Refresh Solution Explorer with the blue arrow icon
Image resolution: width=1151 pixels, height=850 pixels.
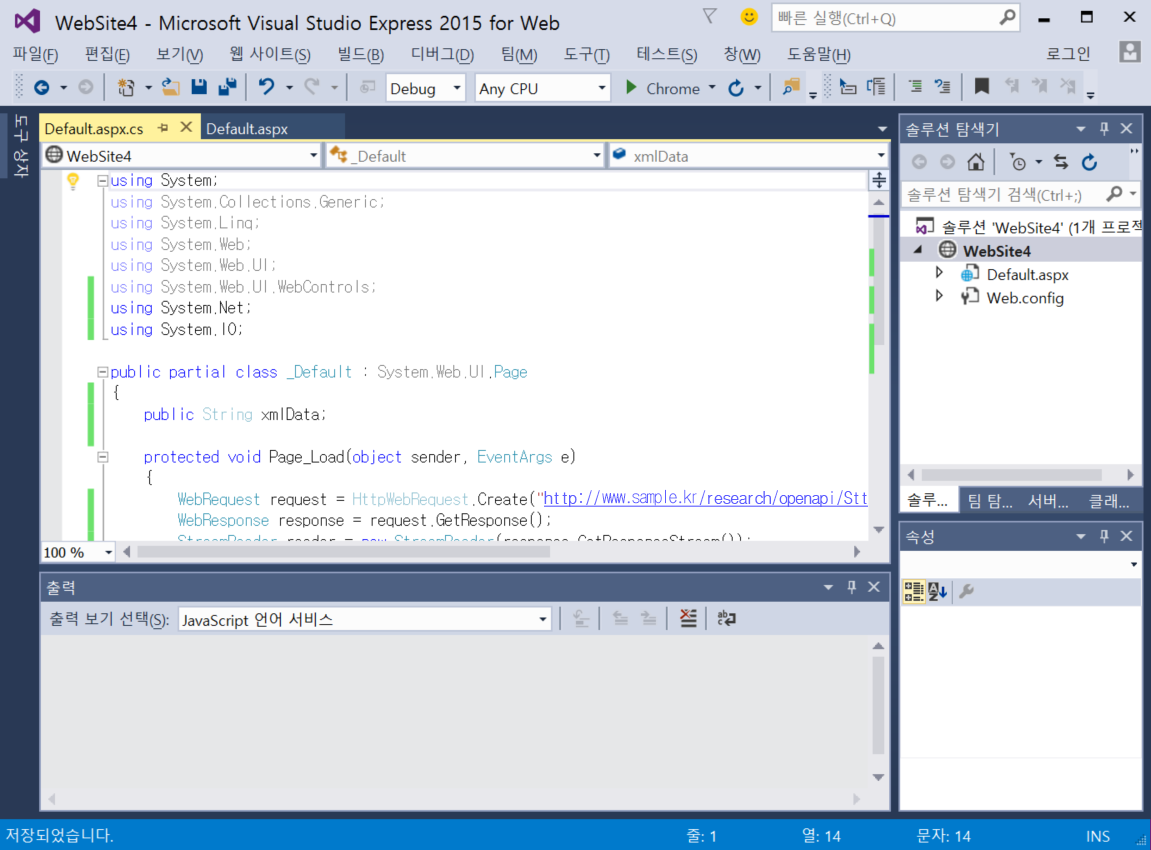pos(1090,162)
